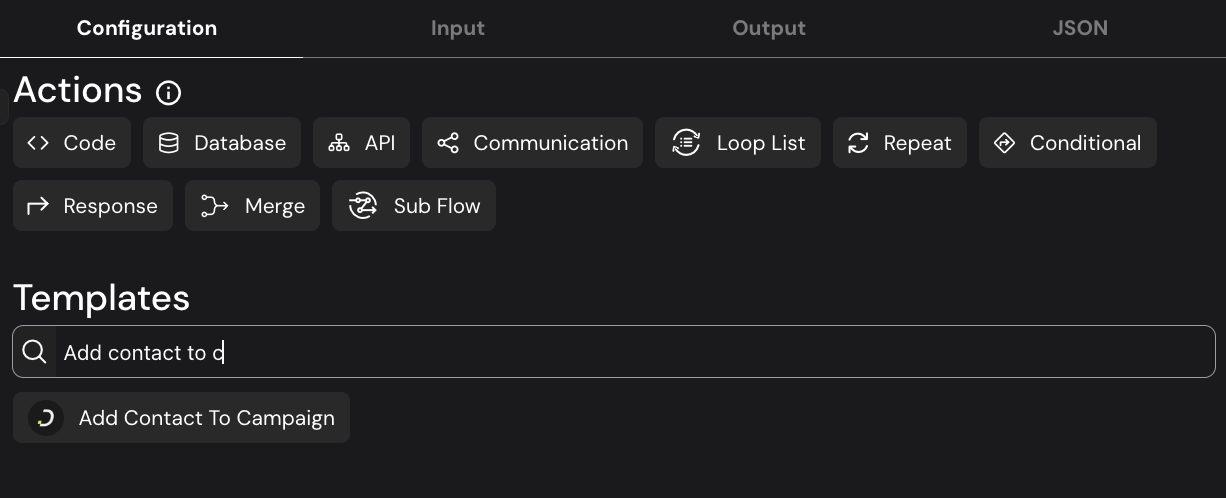Click the Repeat arrows icon
The height and width of the screenshot is (498, 1226).
point(858,143)
